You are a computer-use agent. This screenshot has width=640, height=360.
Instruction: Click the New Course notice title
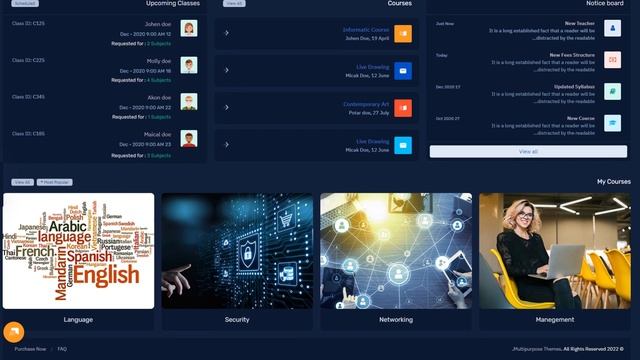coord(581,118)
